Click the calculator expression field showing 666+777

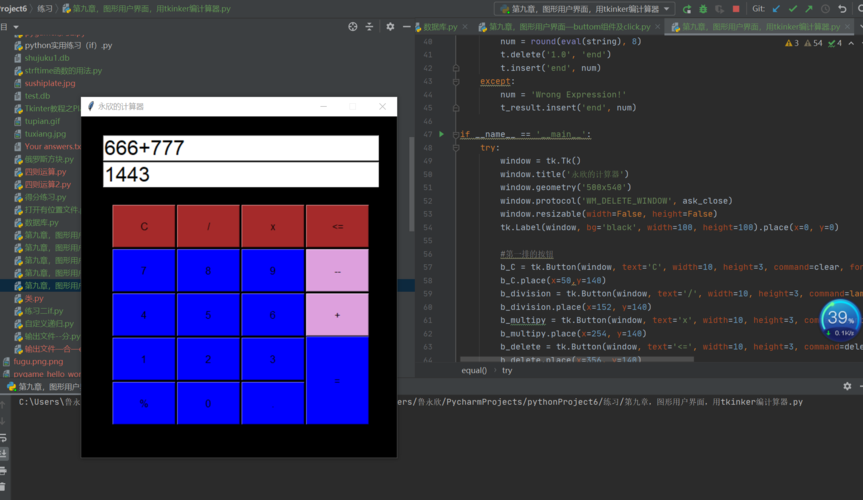241,148
